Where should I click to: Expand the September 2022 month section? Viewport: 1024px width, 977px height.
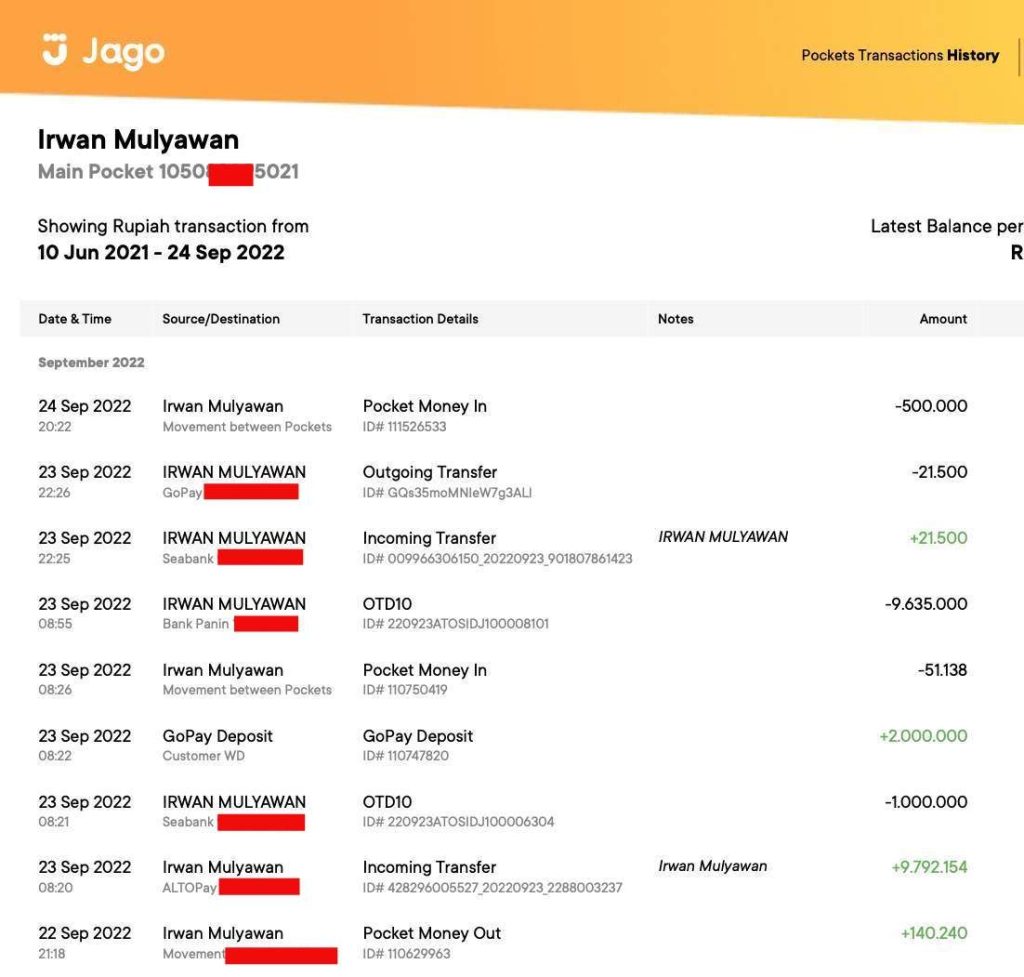[x=91, y=362]
